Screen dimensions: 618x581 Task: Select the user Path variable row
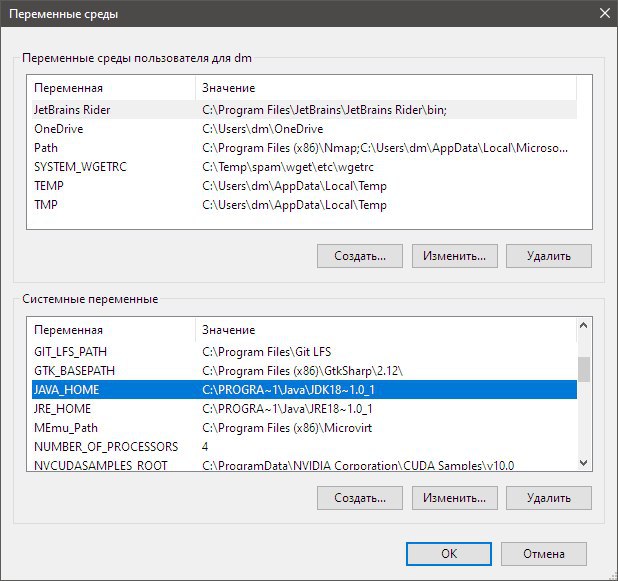pos(304,148)
